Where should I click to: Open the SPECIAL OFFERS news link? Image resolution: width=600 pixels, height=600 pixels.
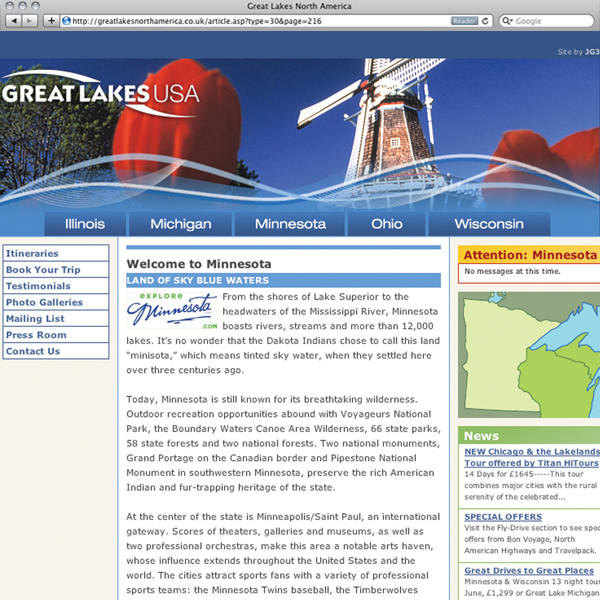(503, 517)
